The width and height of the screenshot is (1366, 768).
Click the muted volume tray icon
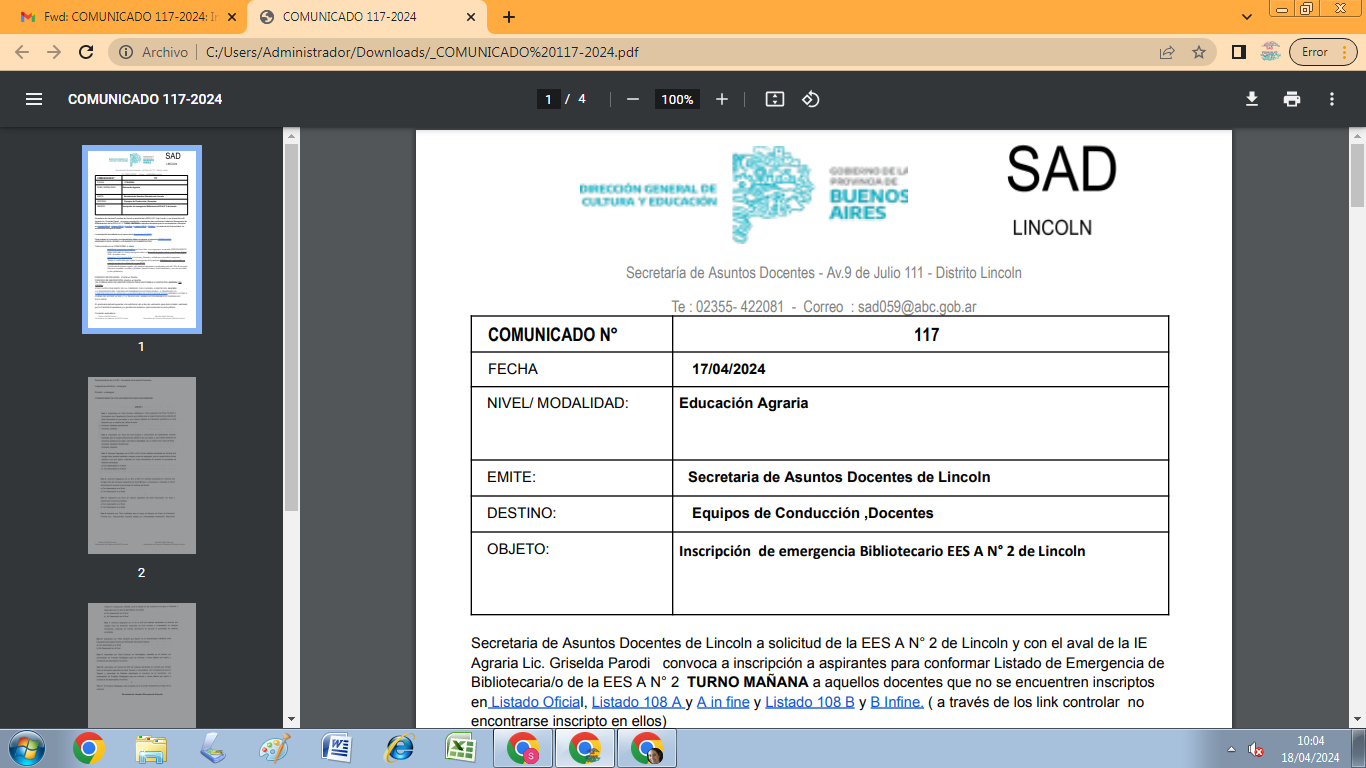[x=1256, y=749]
